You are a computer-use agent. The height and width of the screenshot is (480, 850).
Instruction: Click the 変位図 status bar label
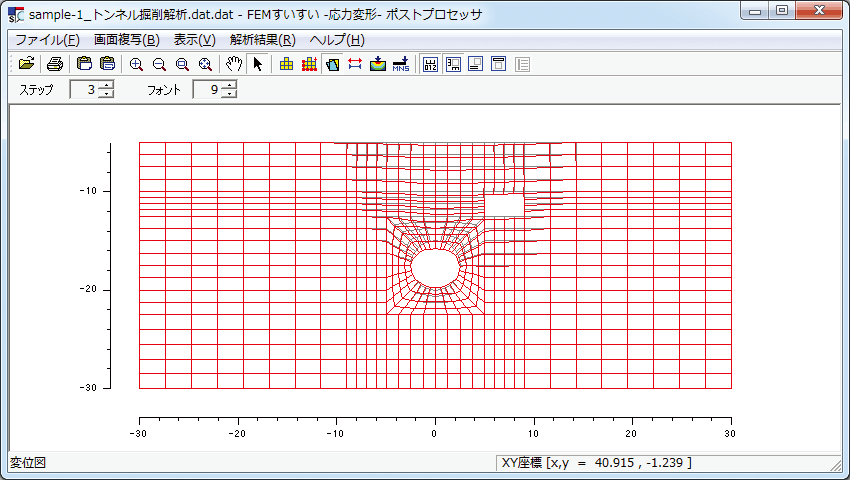point(28,463)
